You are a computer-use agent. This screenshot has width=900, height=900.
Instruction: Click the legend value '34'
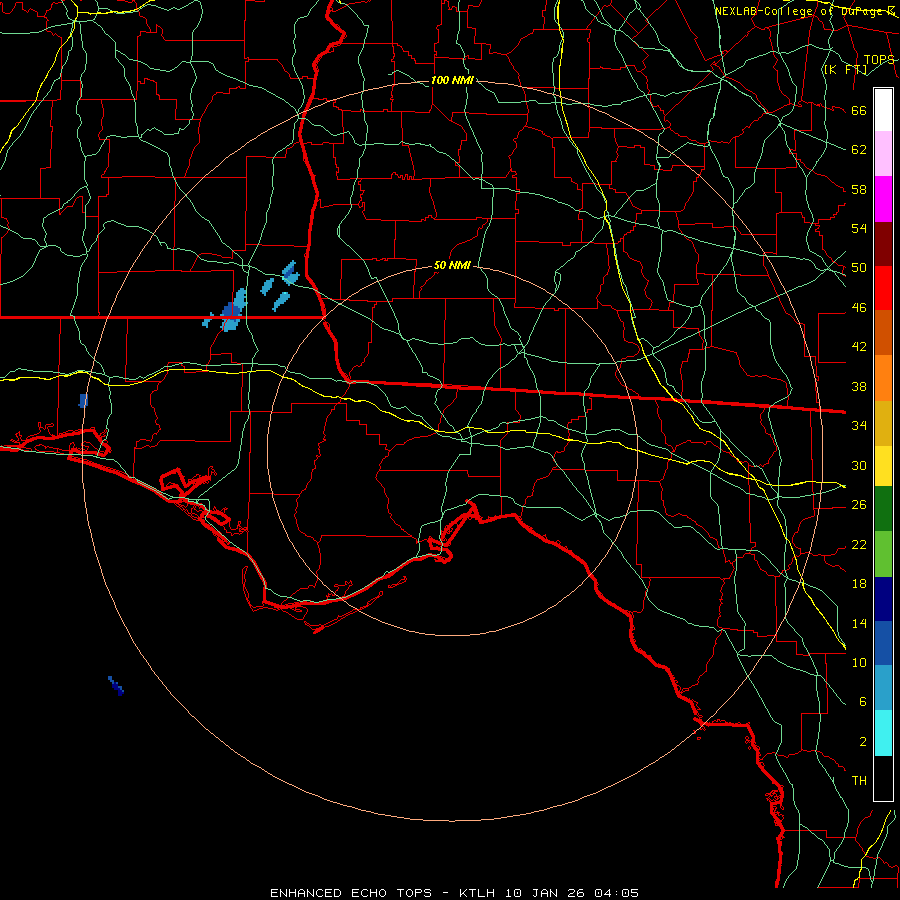coord(859,426)
